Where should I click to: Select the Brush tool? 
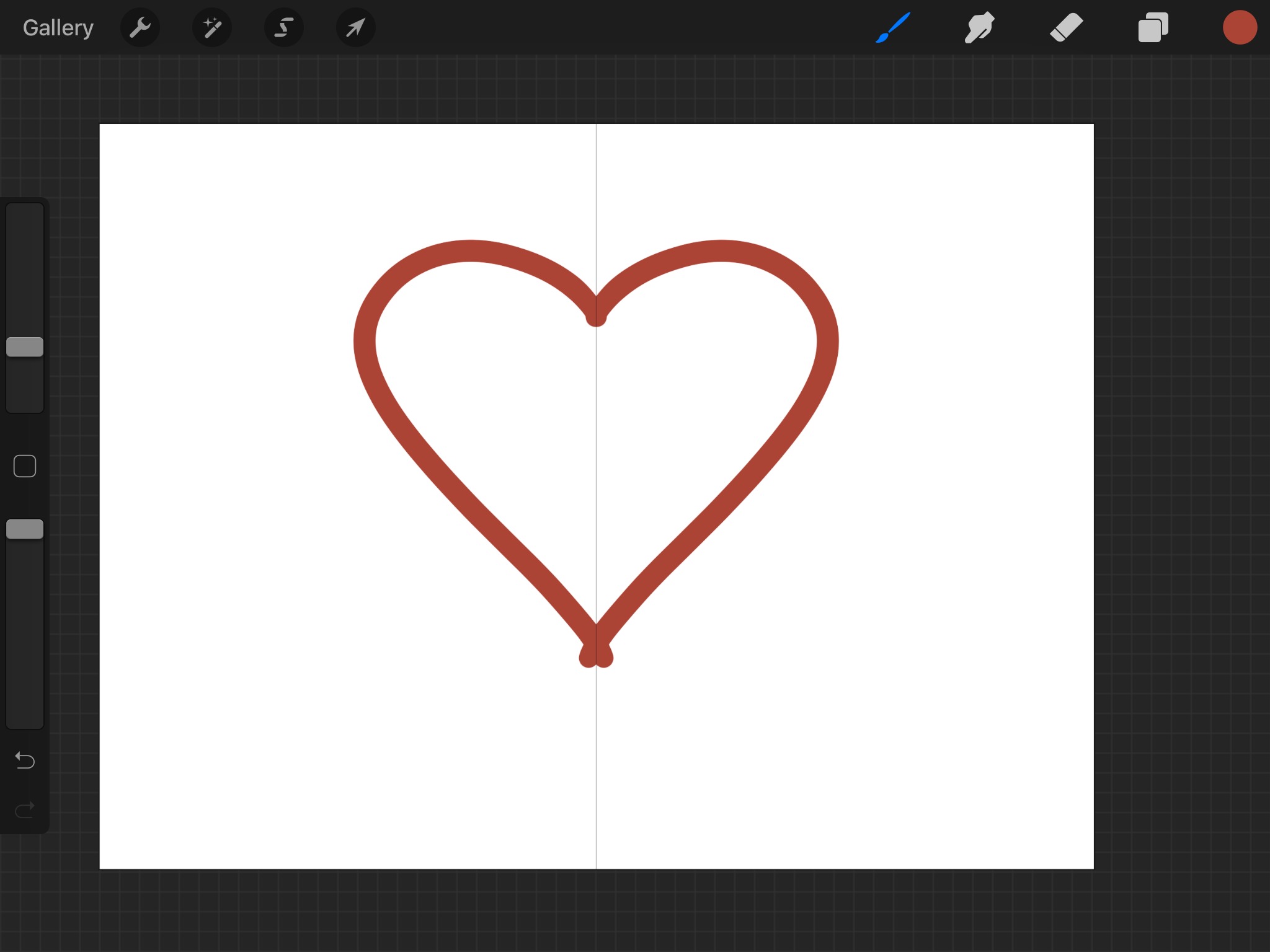[893, 28]
